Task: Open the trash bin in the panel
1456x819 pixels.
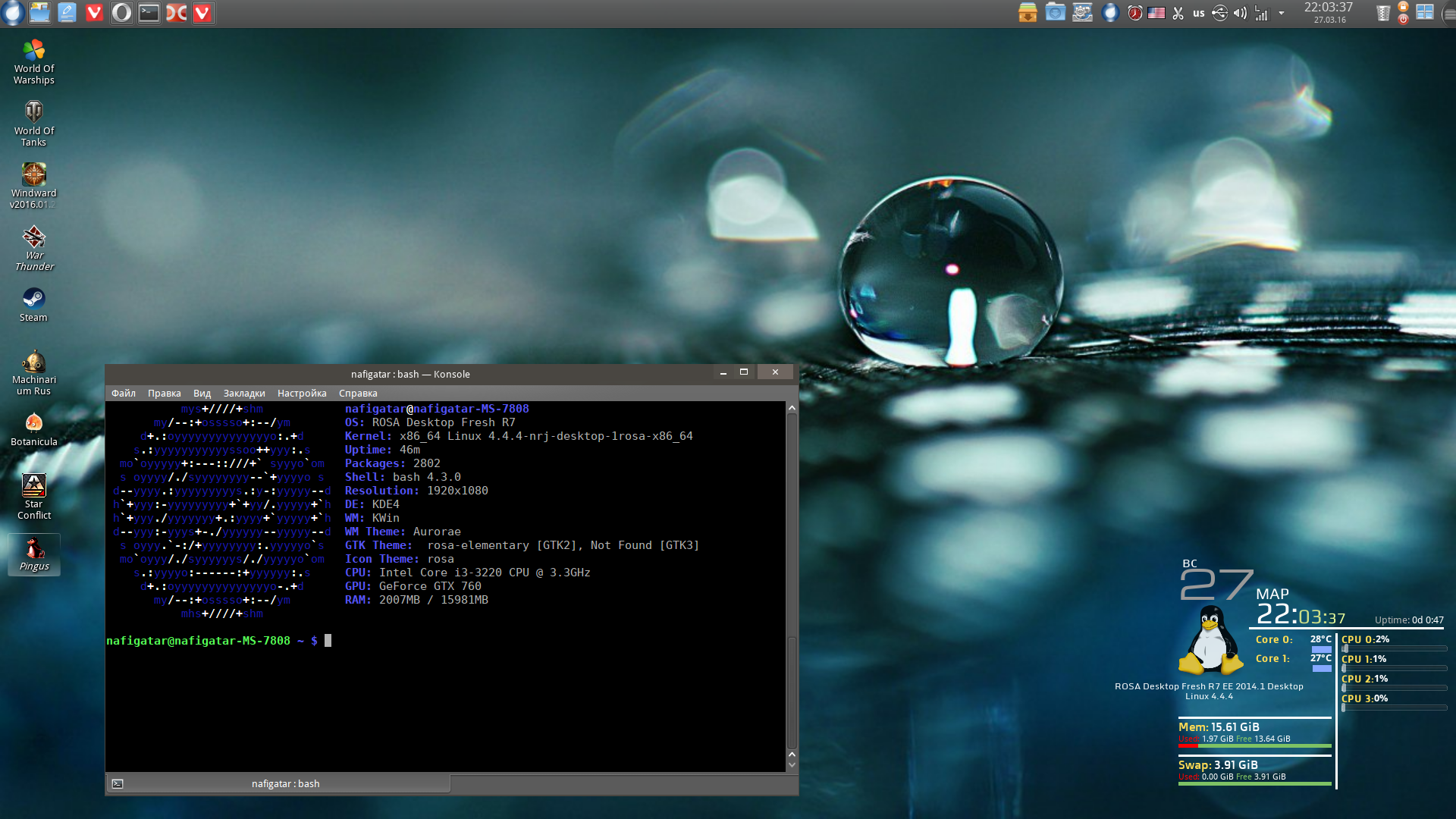Action: tap(1382, 13)
